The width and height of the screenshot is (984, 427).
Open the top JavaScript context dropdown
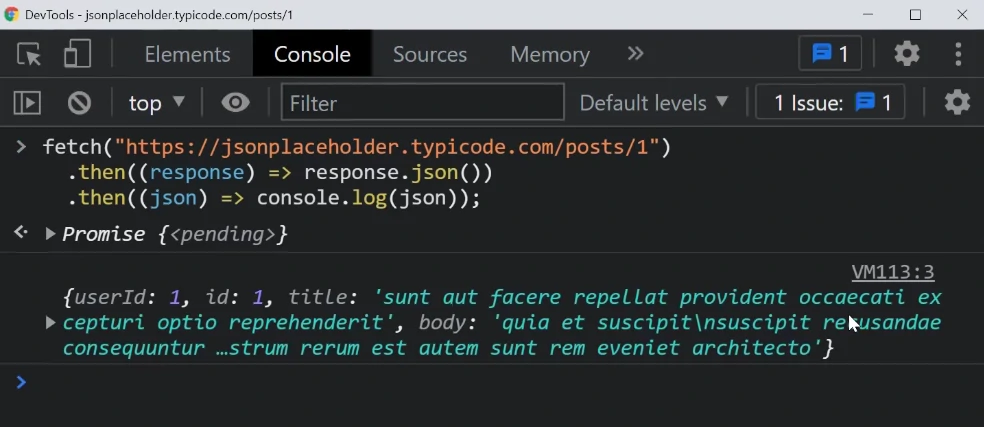click(x=157, y=102)
